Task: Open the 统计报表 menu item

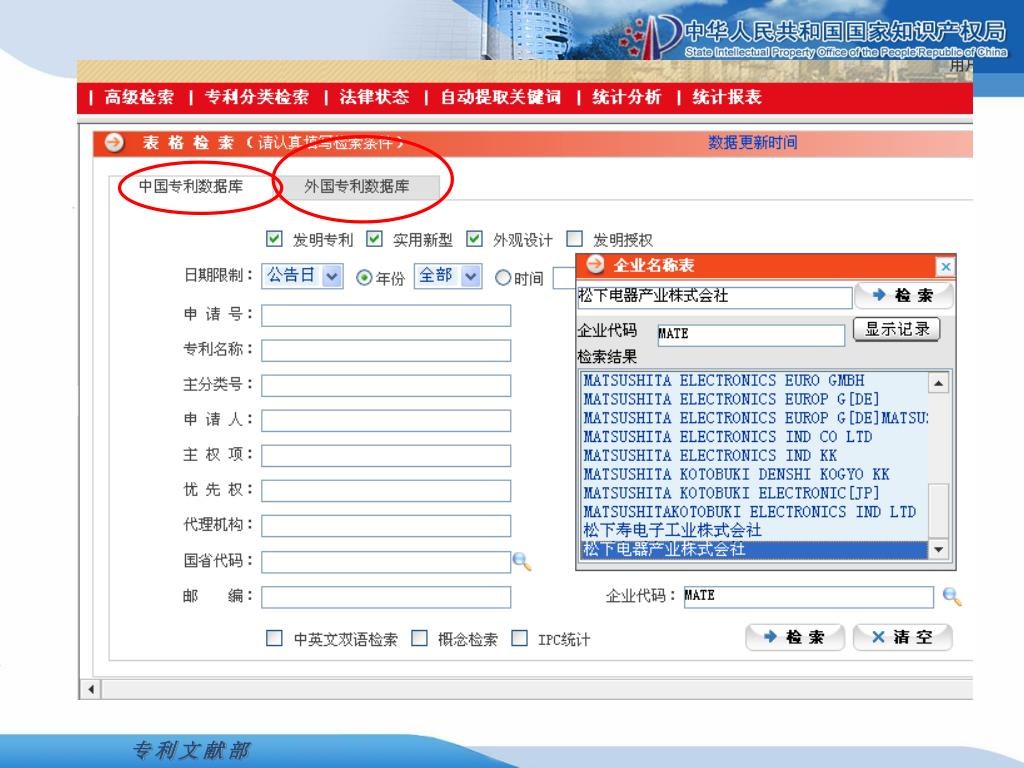Action: click(x=727, y=97)
